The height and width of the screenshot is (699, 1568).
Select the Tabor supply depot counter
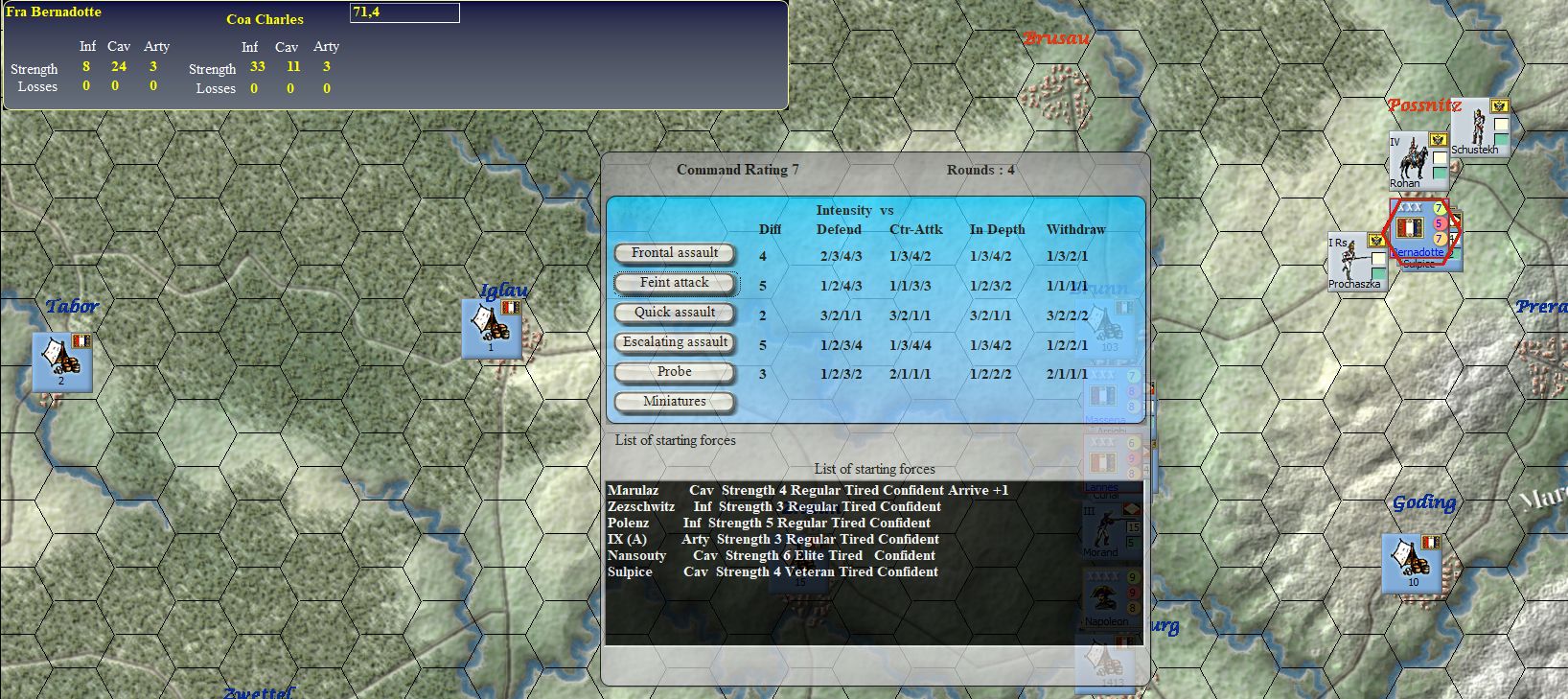(62, 361)
